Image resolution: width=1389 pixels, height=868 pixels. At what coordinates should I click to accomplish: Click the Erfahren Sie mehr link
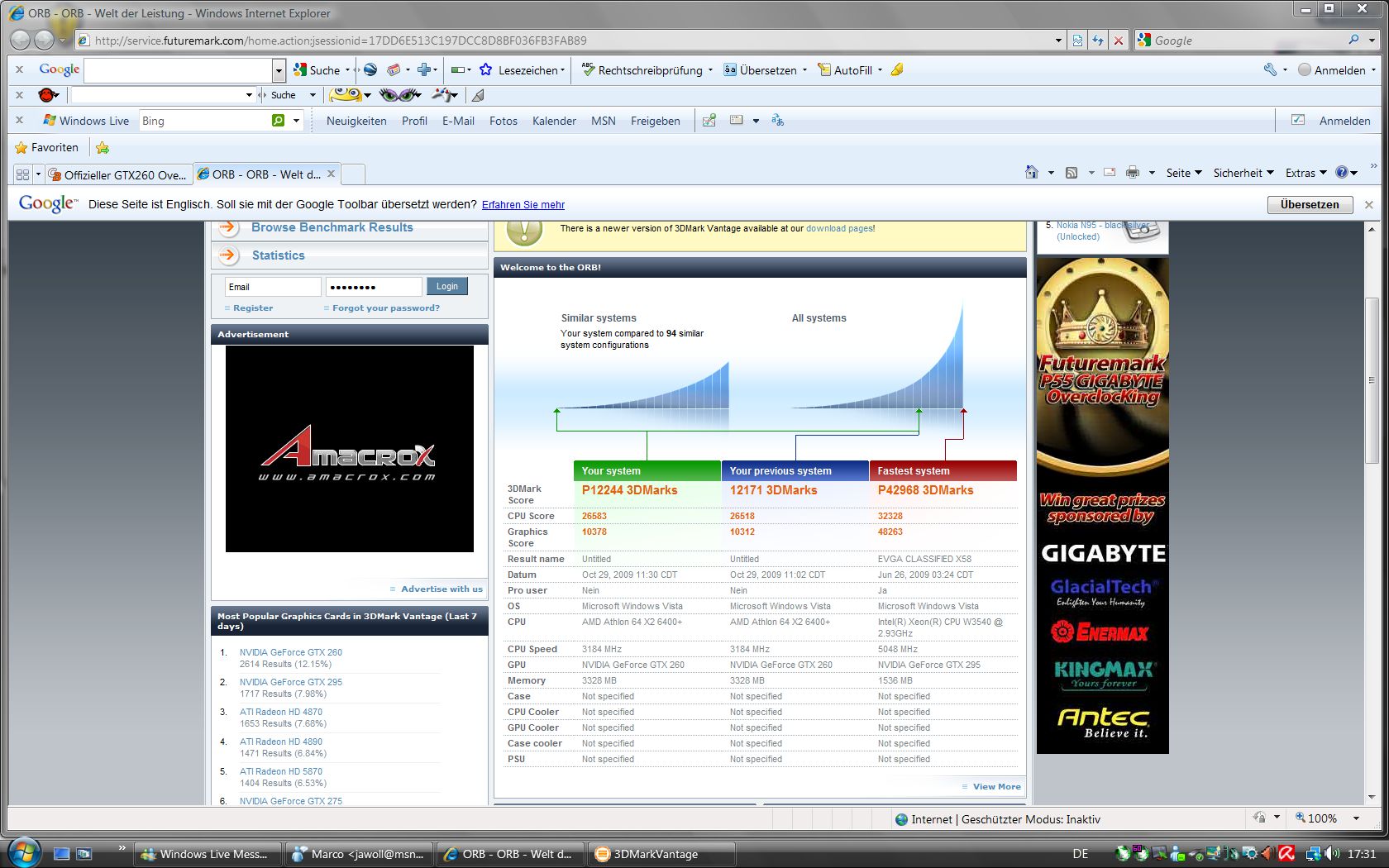click(x=523, y=205)
